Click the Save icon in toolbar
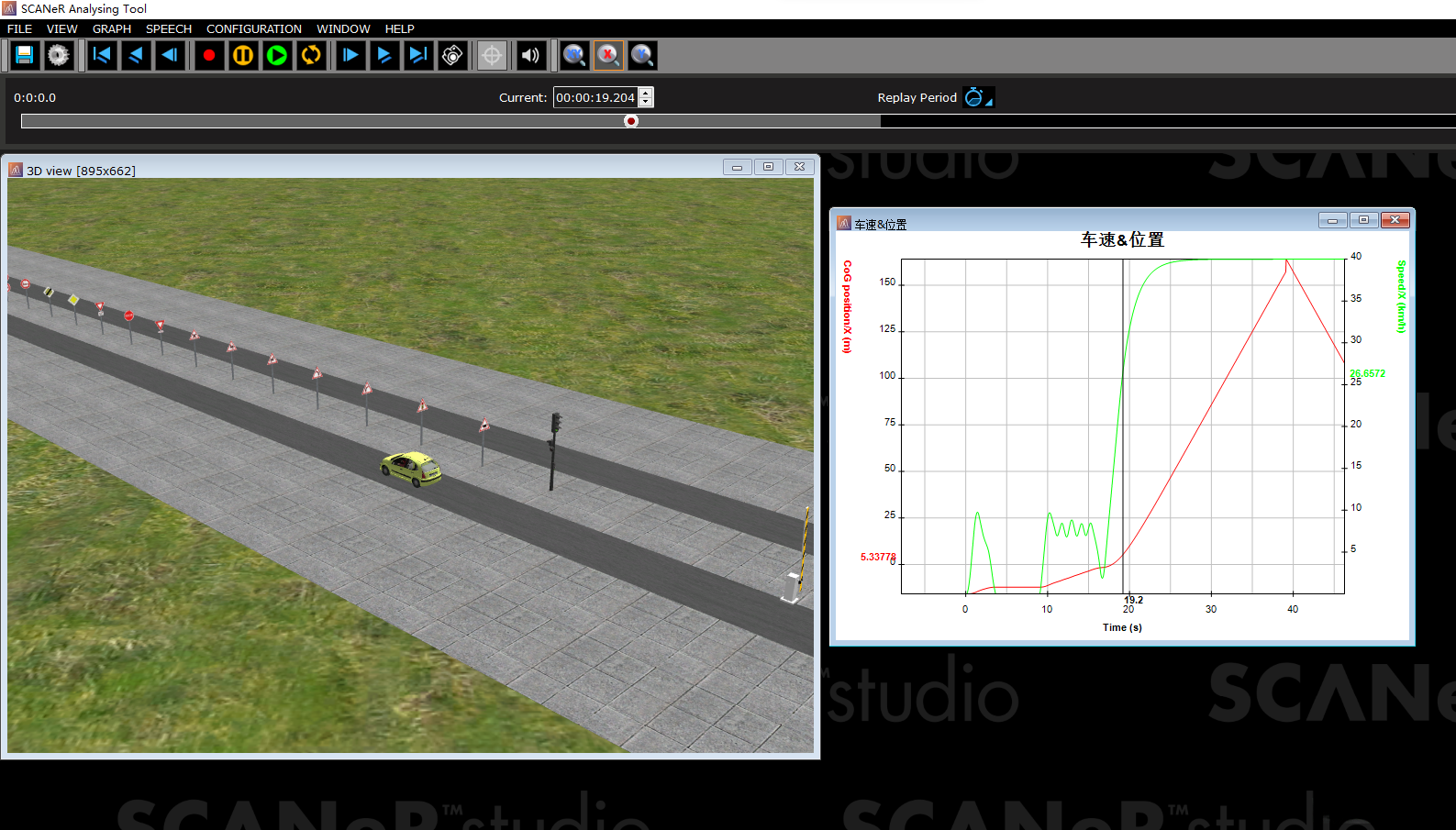This screenshot has width=1456, height=830. coord(25,55)
